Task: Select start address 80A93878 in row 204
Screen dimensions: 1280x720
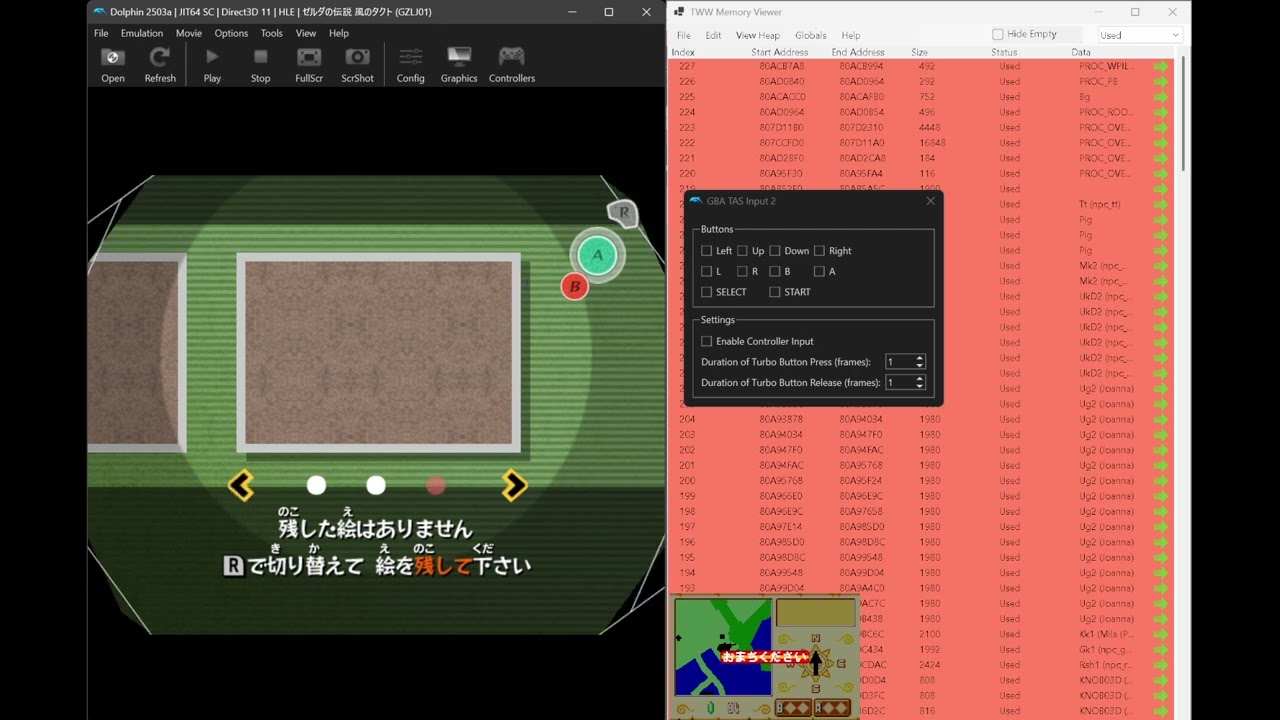Action: coord(781,419)
